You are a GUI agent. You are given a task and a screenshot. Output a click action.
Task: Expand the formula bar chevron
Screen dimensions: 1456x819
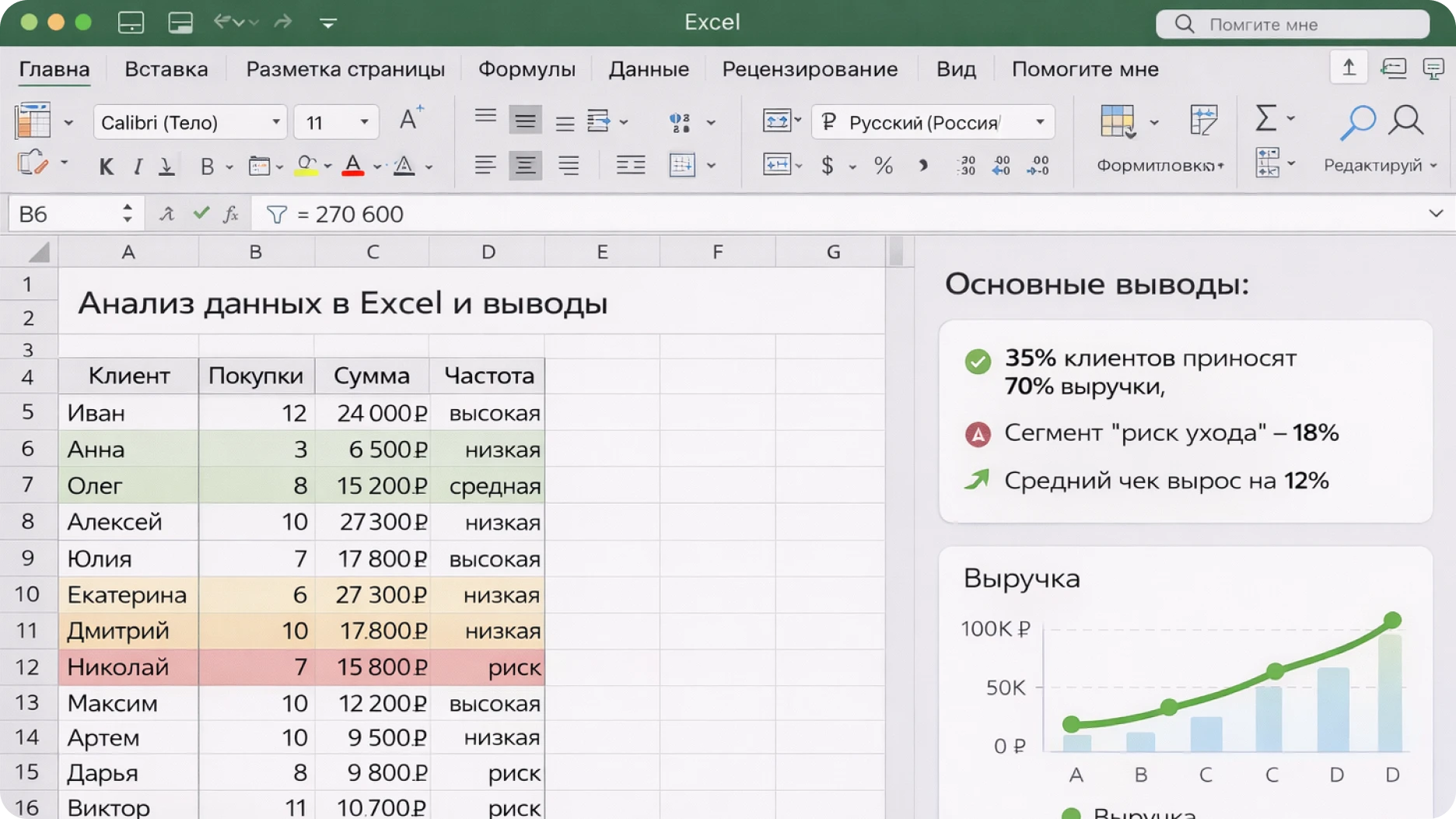tap(1435, 213)
